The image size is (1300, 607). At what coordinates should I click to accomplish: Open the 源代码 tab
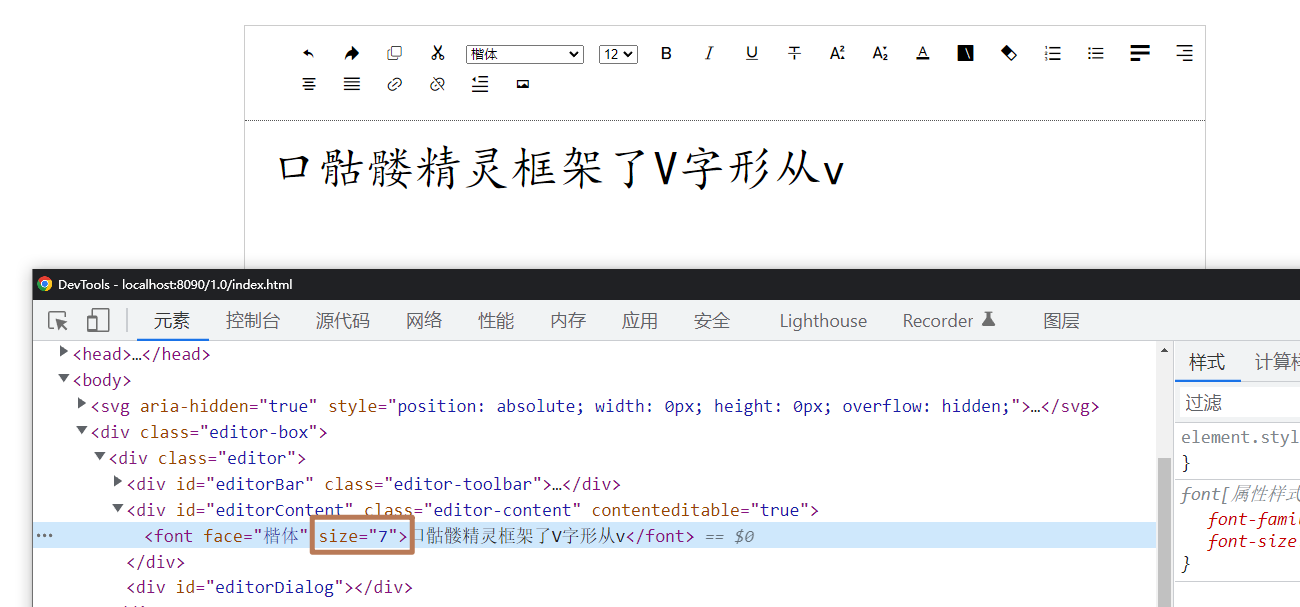(x=343, y=321)
